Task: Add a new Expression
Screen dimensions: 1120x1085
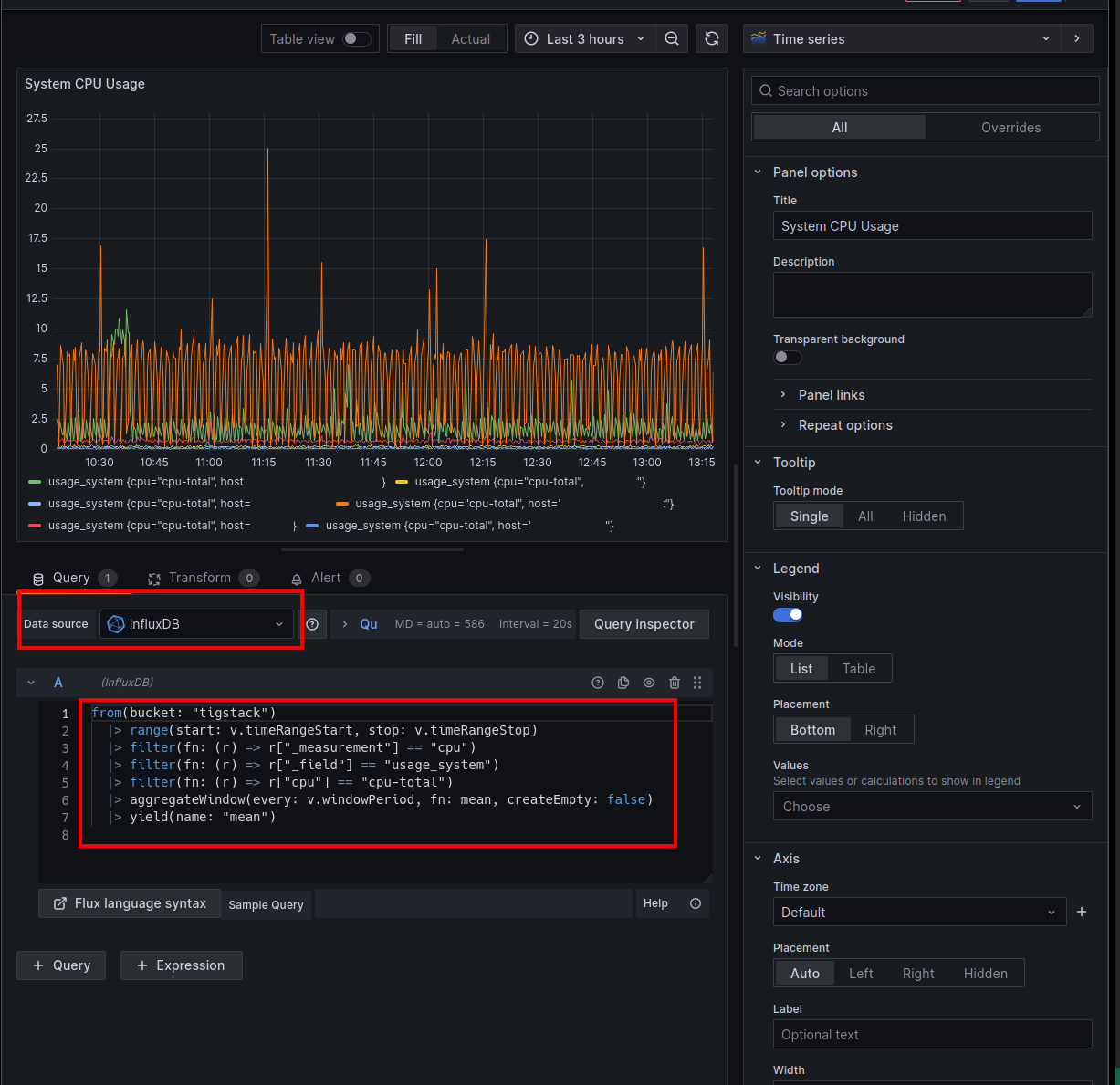Action: [181, 965]
